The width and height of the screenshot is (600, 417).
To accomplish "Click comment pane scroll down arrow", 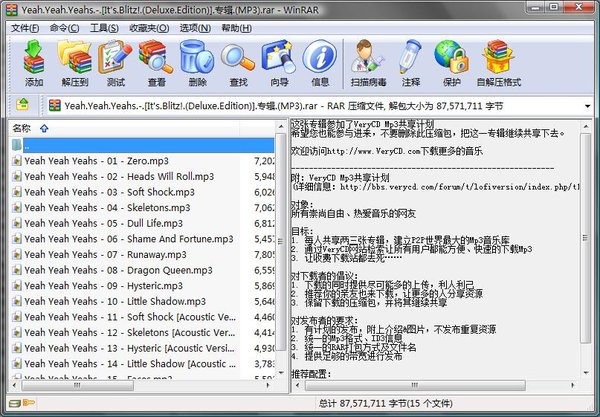I will 585,373.
